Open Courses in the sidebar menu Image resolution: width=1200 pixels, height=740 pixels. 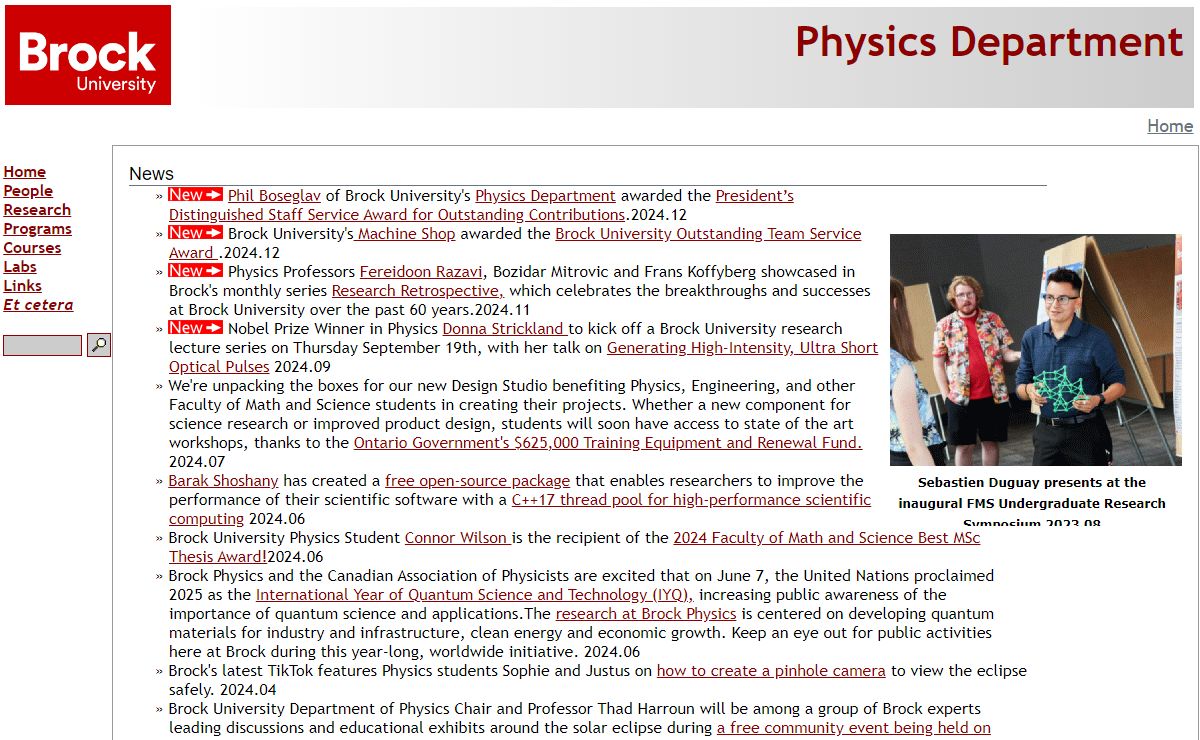coord(32,248)
